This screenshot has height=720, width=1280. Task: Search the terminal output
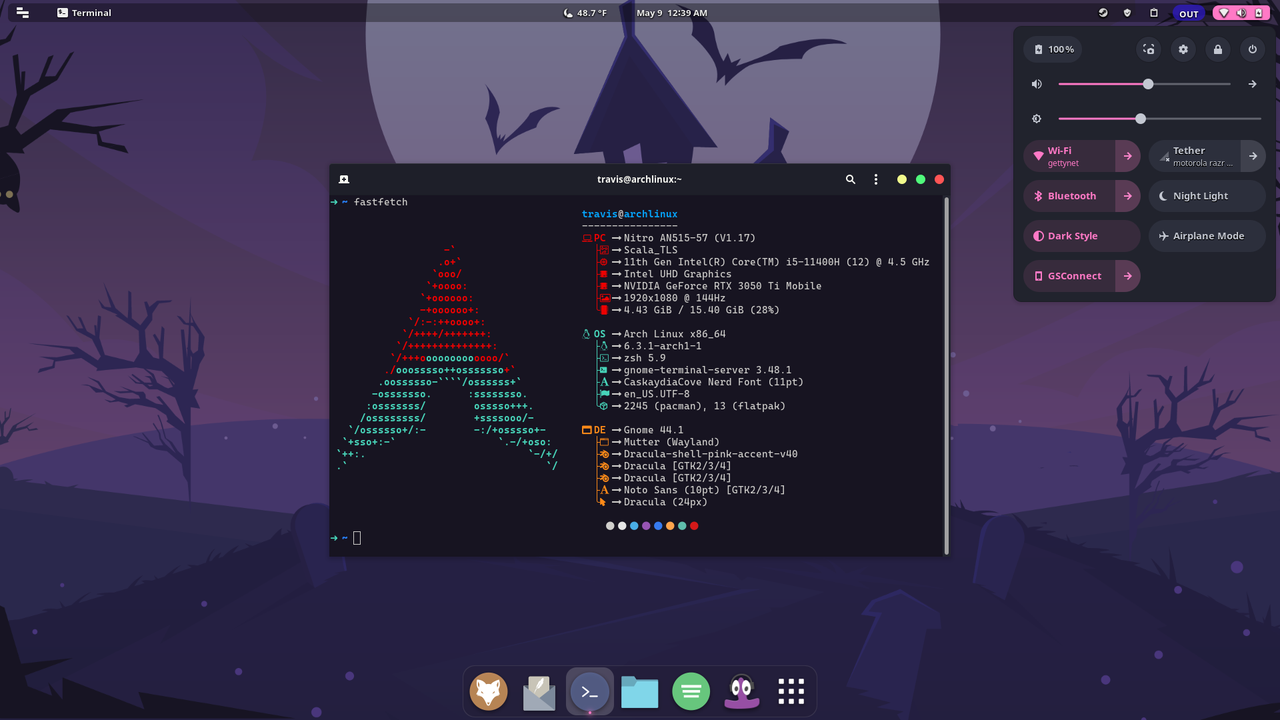tap(851, 179)
